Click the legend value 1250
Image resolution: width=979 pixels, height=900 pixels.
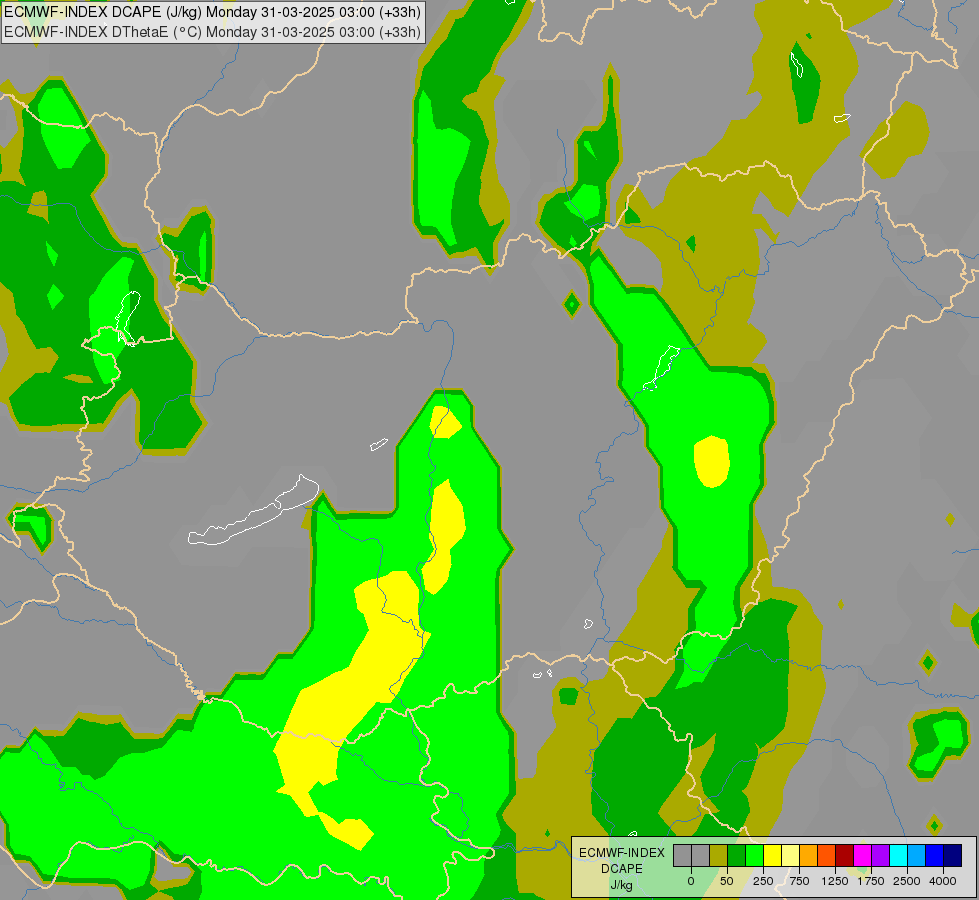835,881
